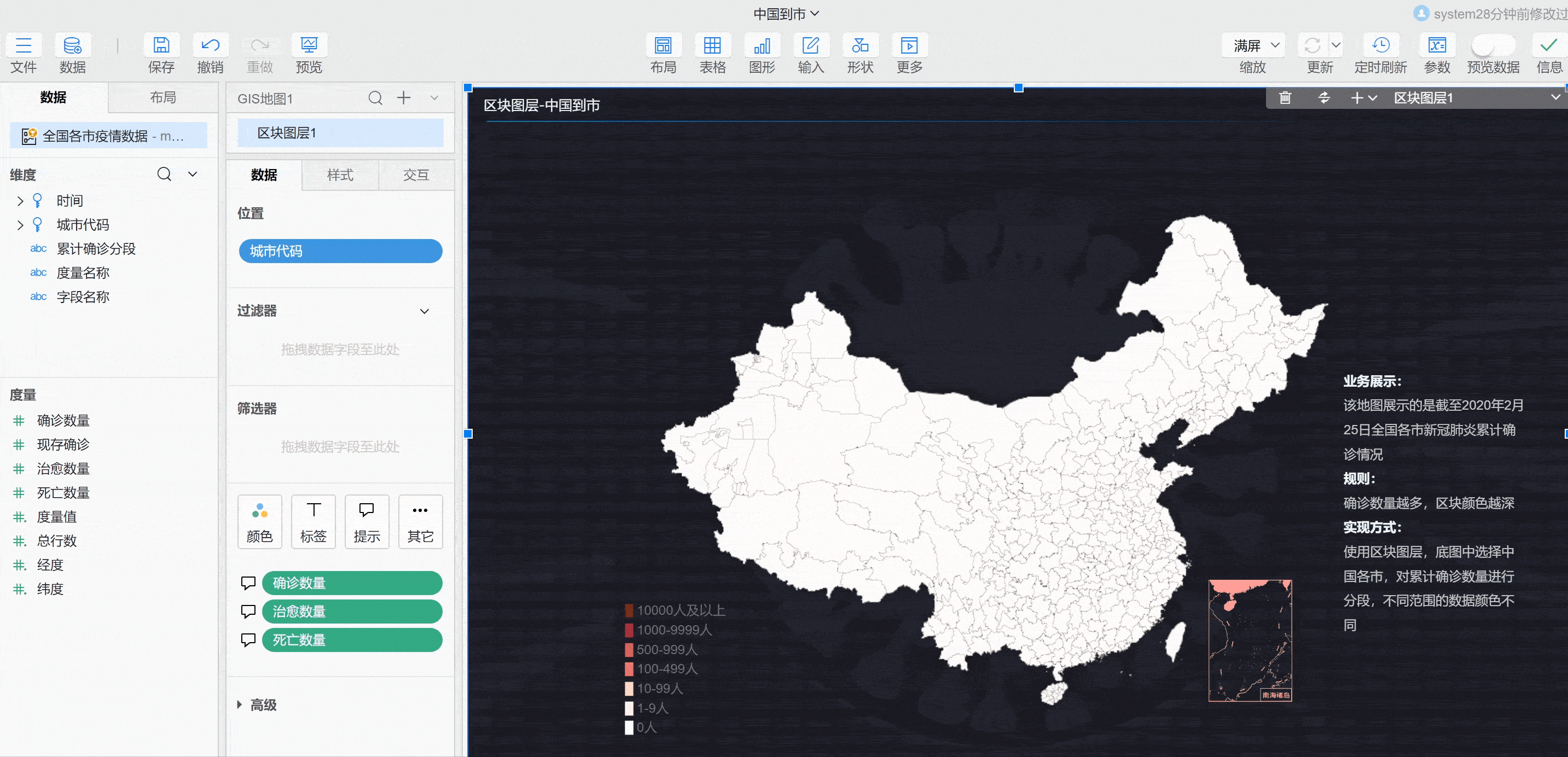Delete layer using trash icon on map toolbar
The height and width of the screenshot is (757, 1568).
[x=1285, y=98]
